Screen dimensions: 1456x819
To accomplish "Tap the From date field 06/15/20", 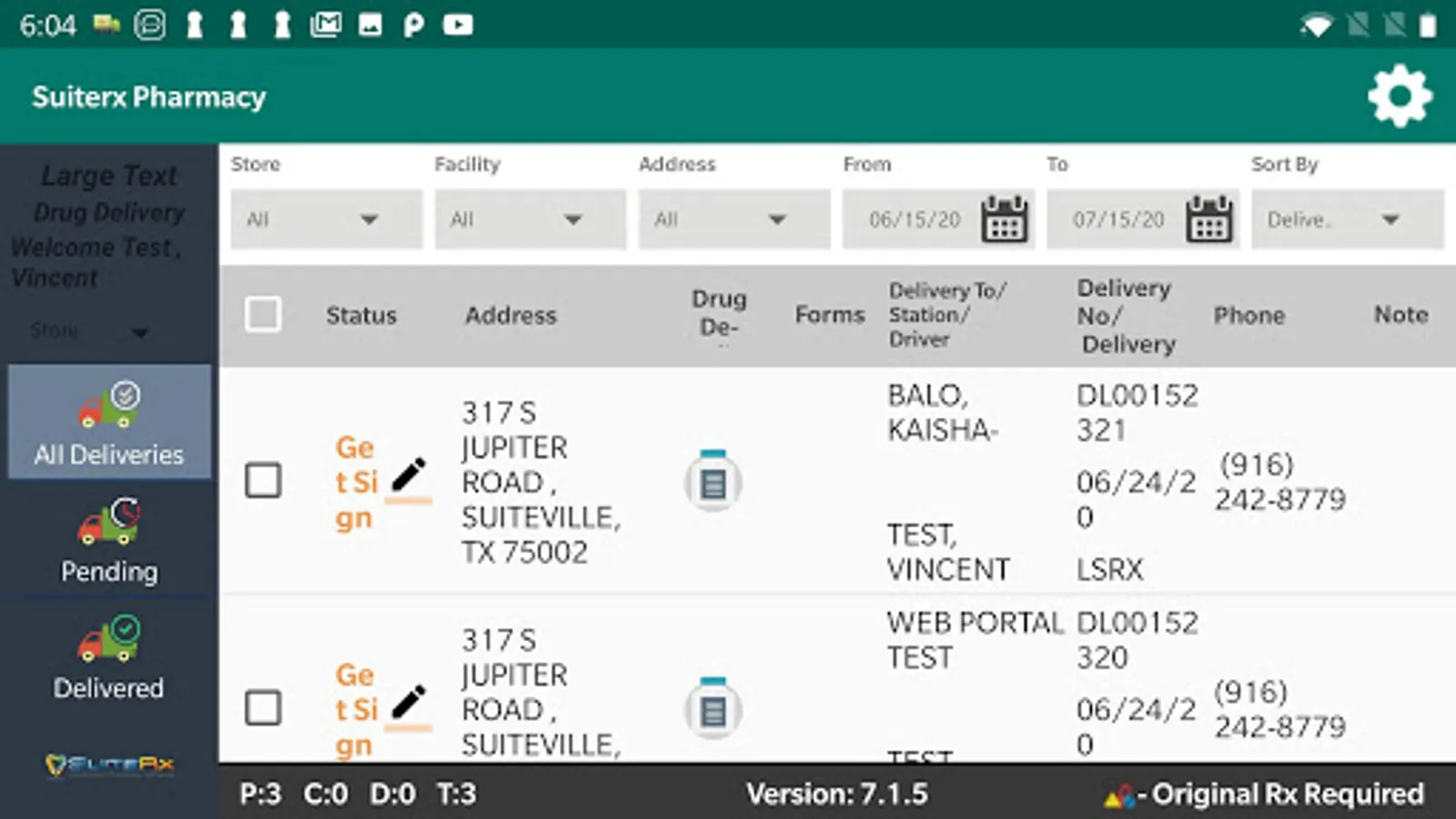I will (x=915, y=219).
